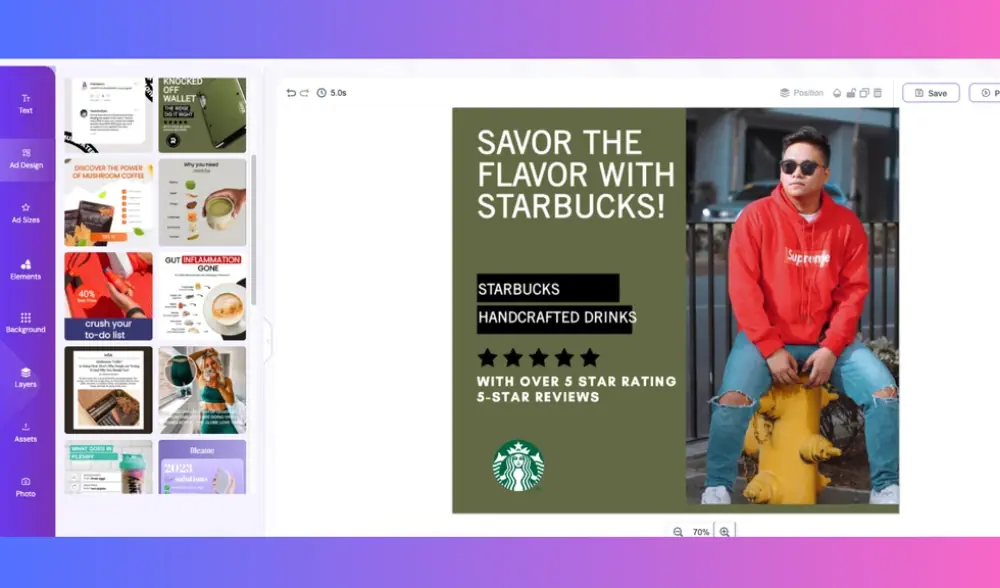Open the 5.0s duration setting
1000x588 pixels.
coord(332,93)
